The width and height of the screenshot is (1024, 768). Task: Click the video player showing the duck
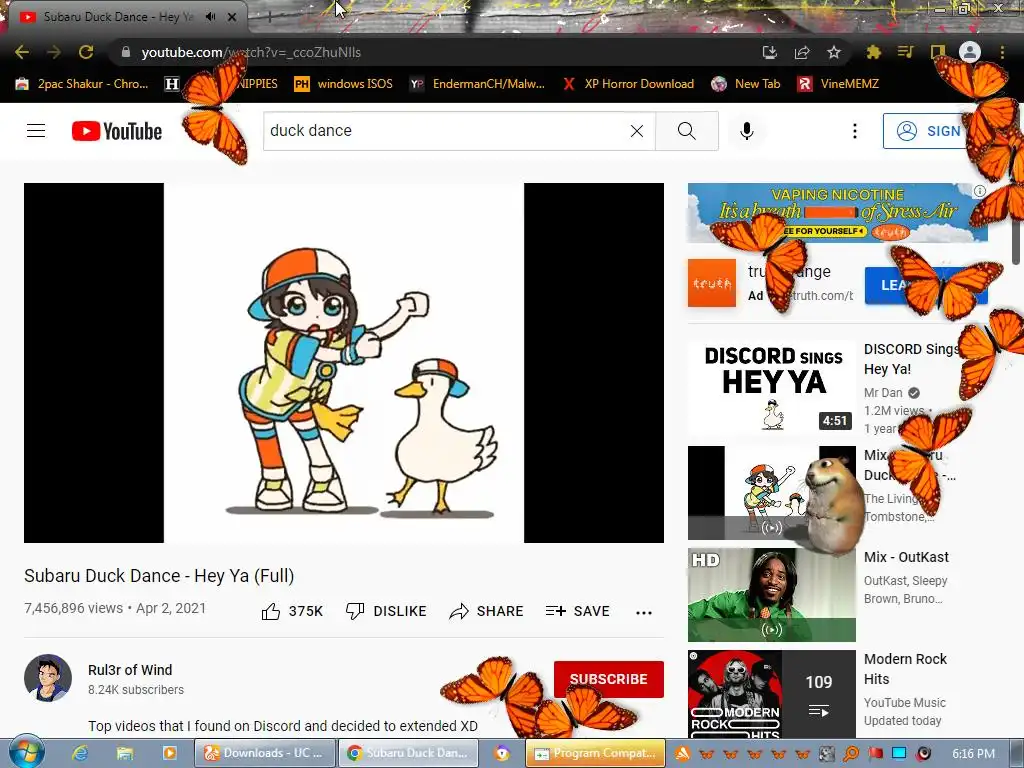coord(344,362)
